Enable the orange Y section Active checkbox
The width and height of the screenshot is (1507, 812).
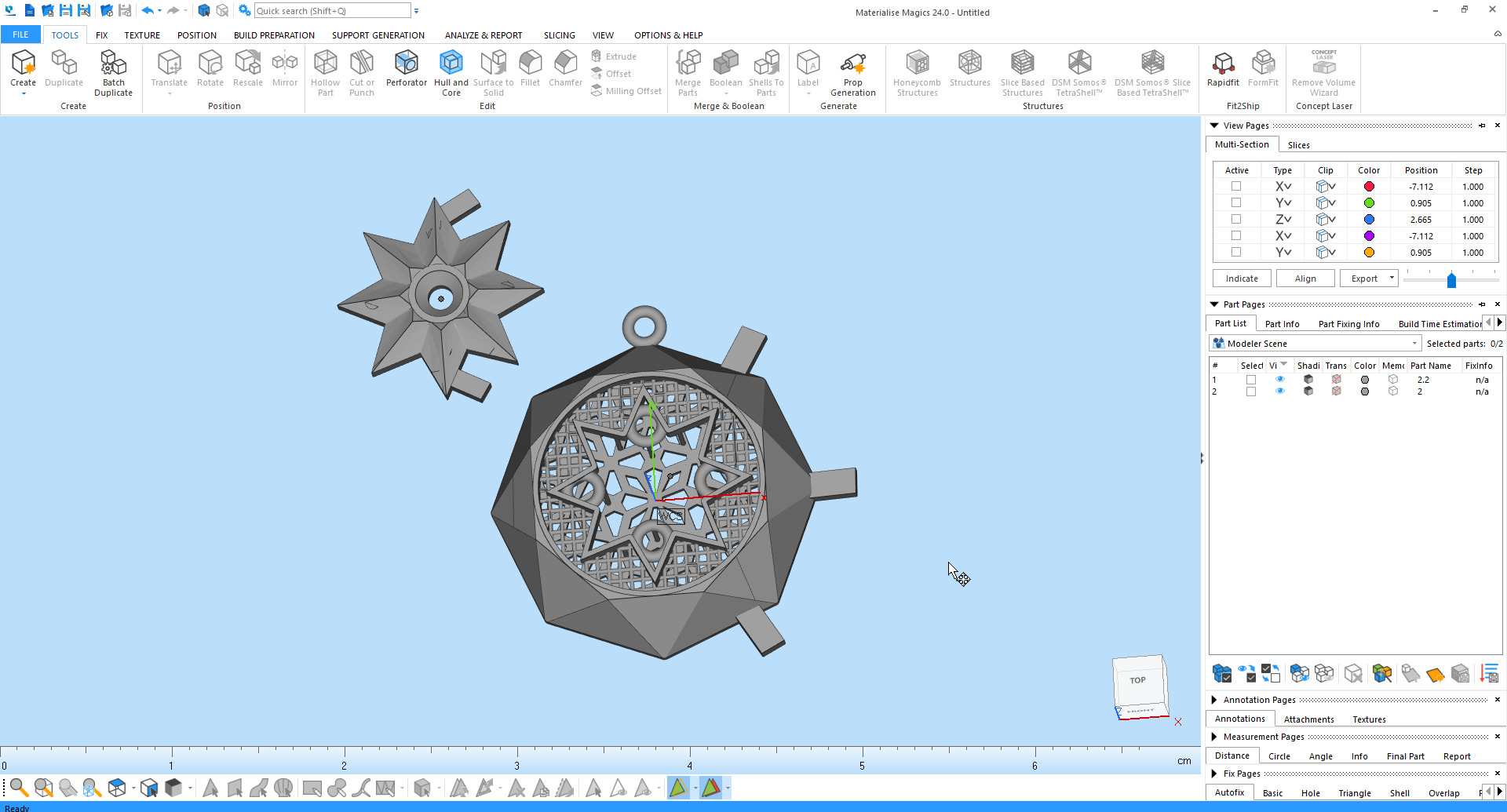point(1236,252)
